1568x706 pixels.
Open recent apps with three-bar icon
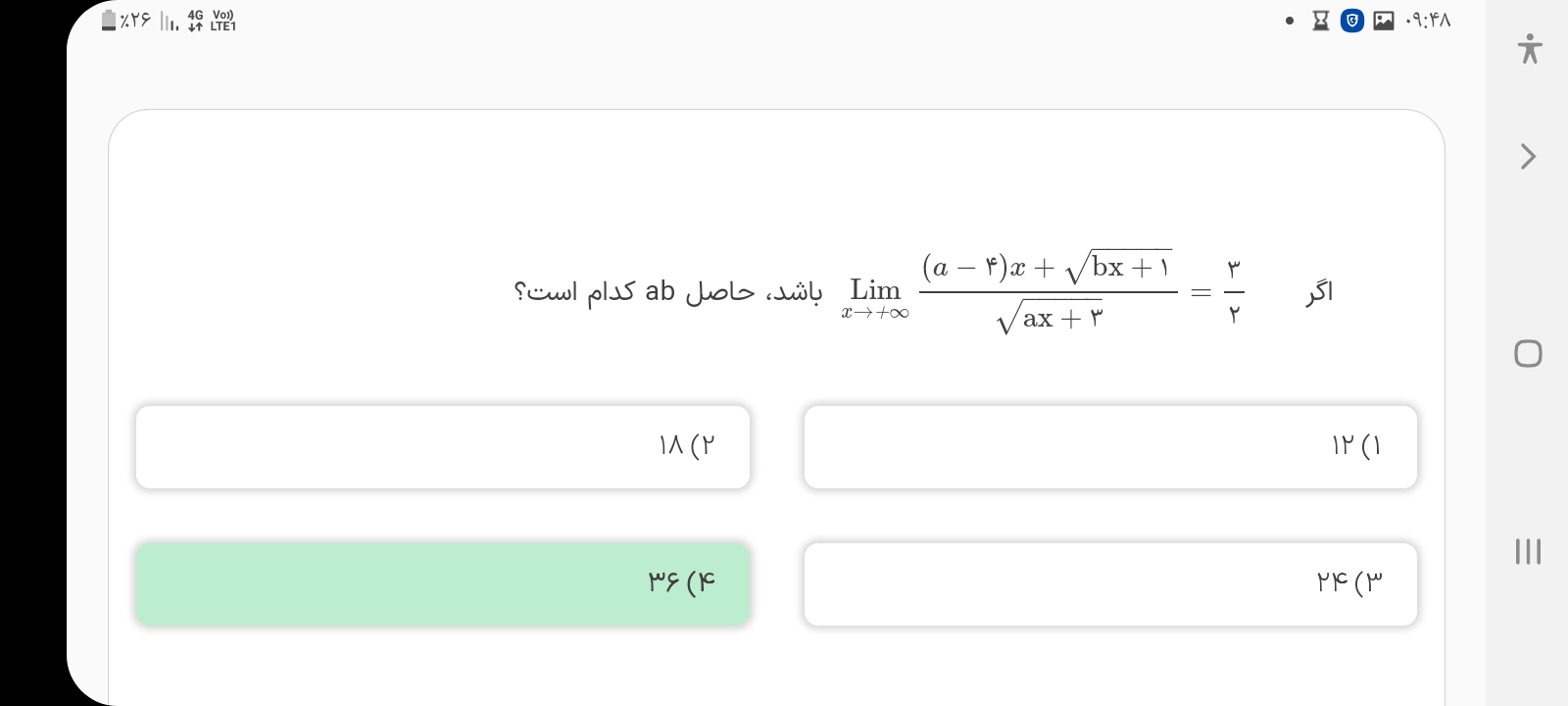tap(1528, 551)
